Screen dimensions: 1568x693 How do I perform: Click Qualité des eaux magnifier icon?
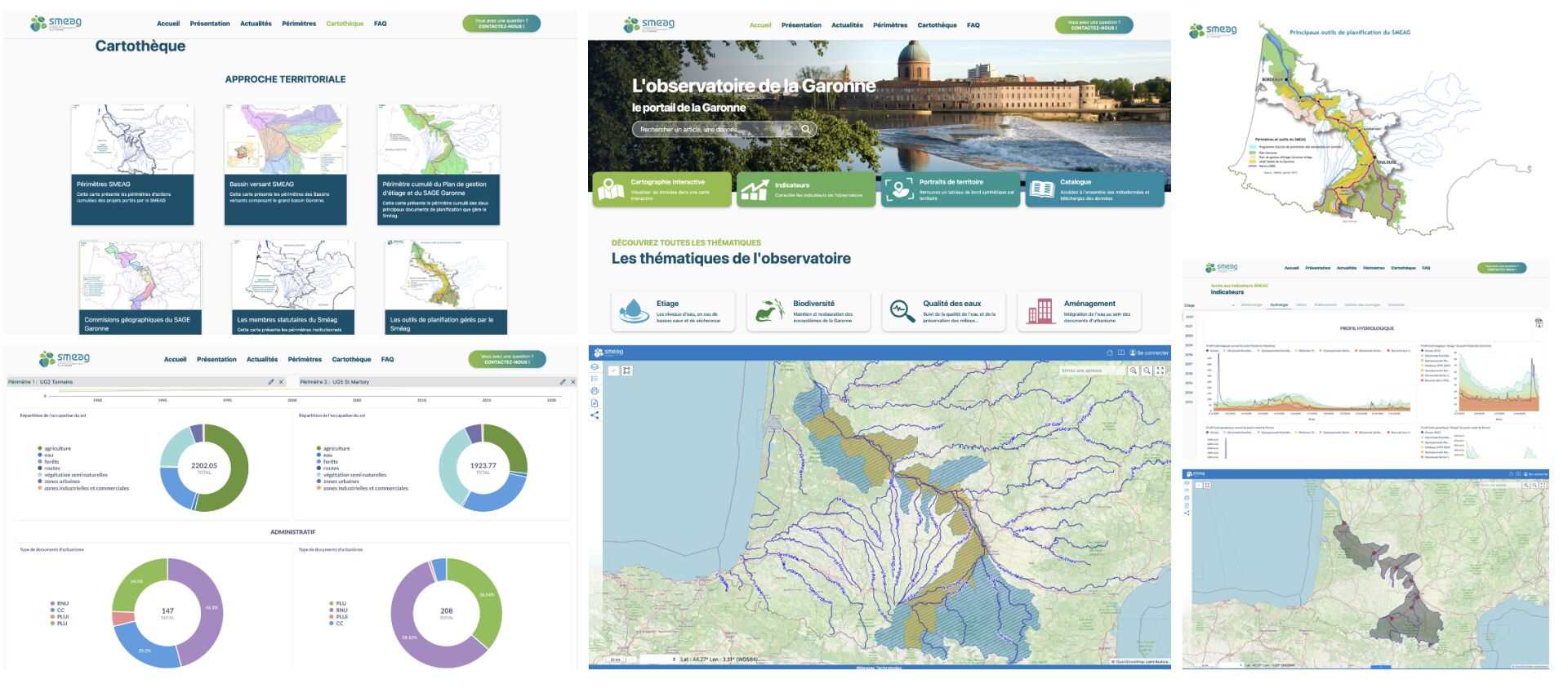coord(902,311)
